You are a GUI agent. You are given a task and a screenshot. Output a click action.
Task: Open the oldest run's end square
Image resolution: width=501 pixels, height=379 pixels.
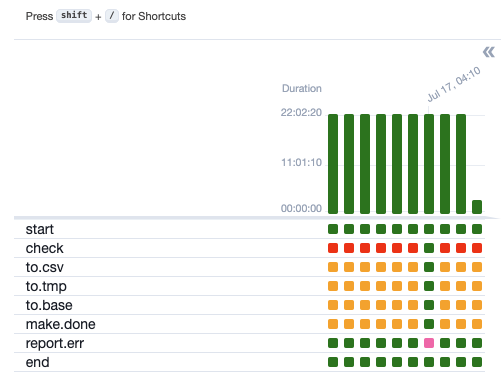click(x=333, y=362)
